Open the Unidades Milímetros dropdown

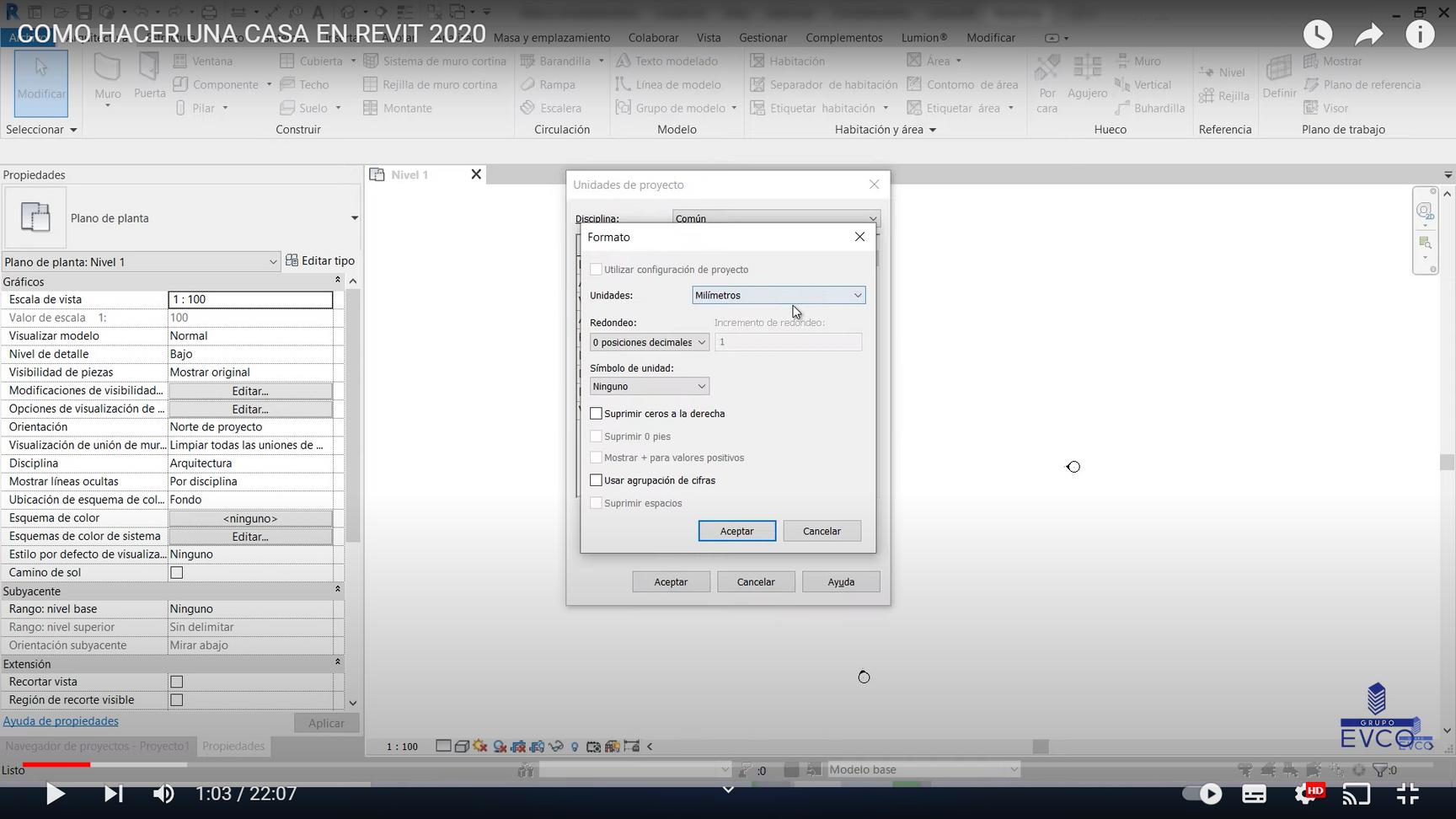click(779, 295)
